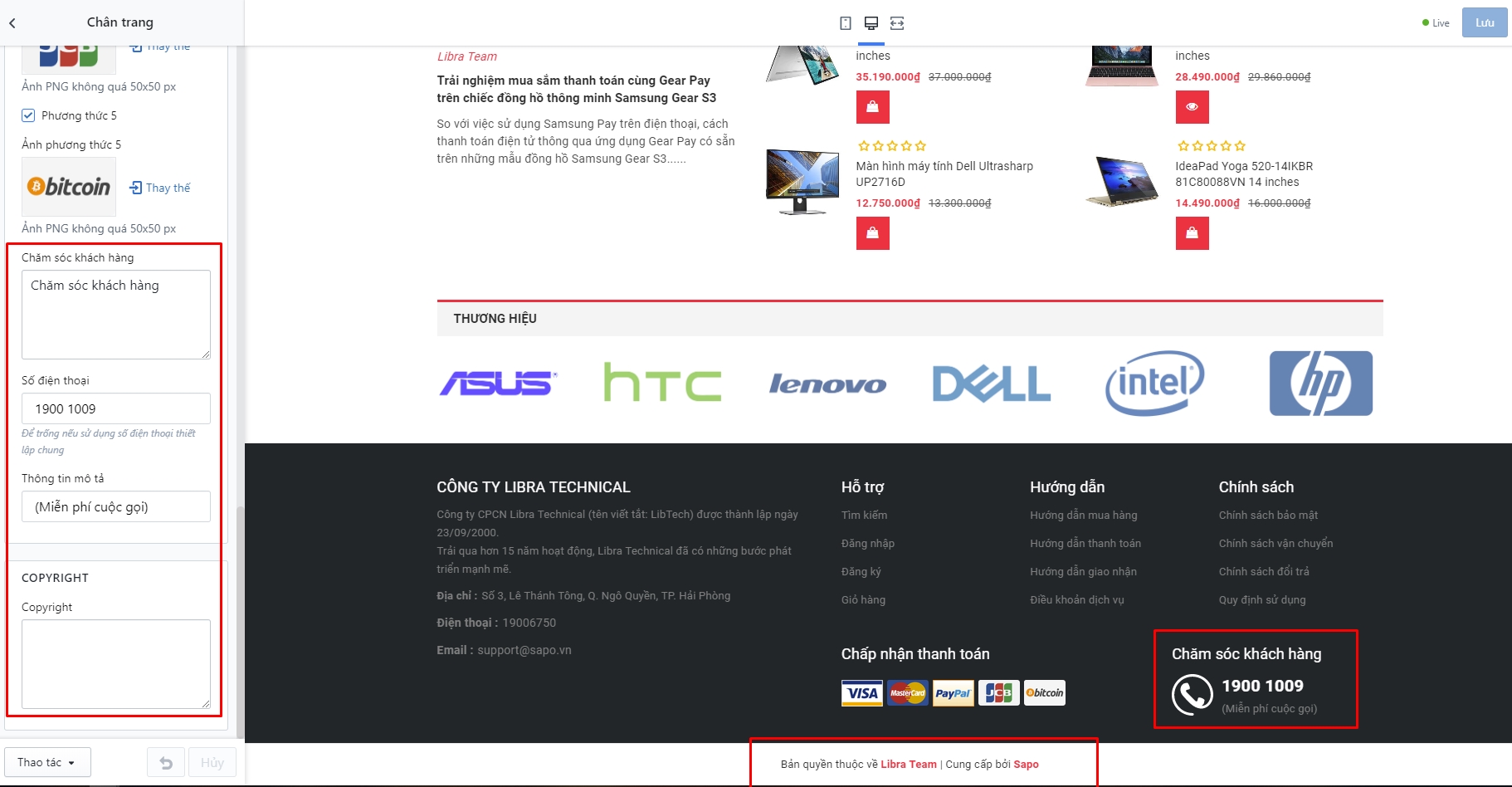Go back from the Chân trang panel

12,23
